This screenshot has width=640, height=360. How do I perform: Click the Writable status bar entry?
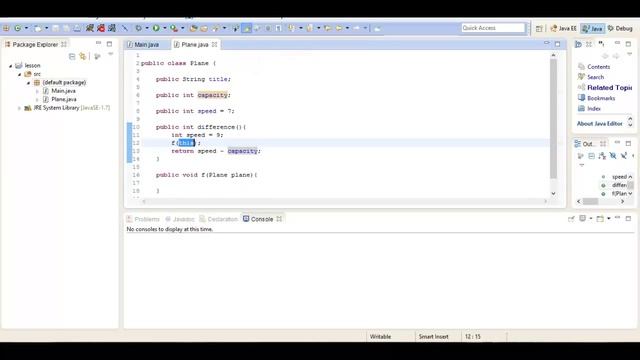click(380, 337)
